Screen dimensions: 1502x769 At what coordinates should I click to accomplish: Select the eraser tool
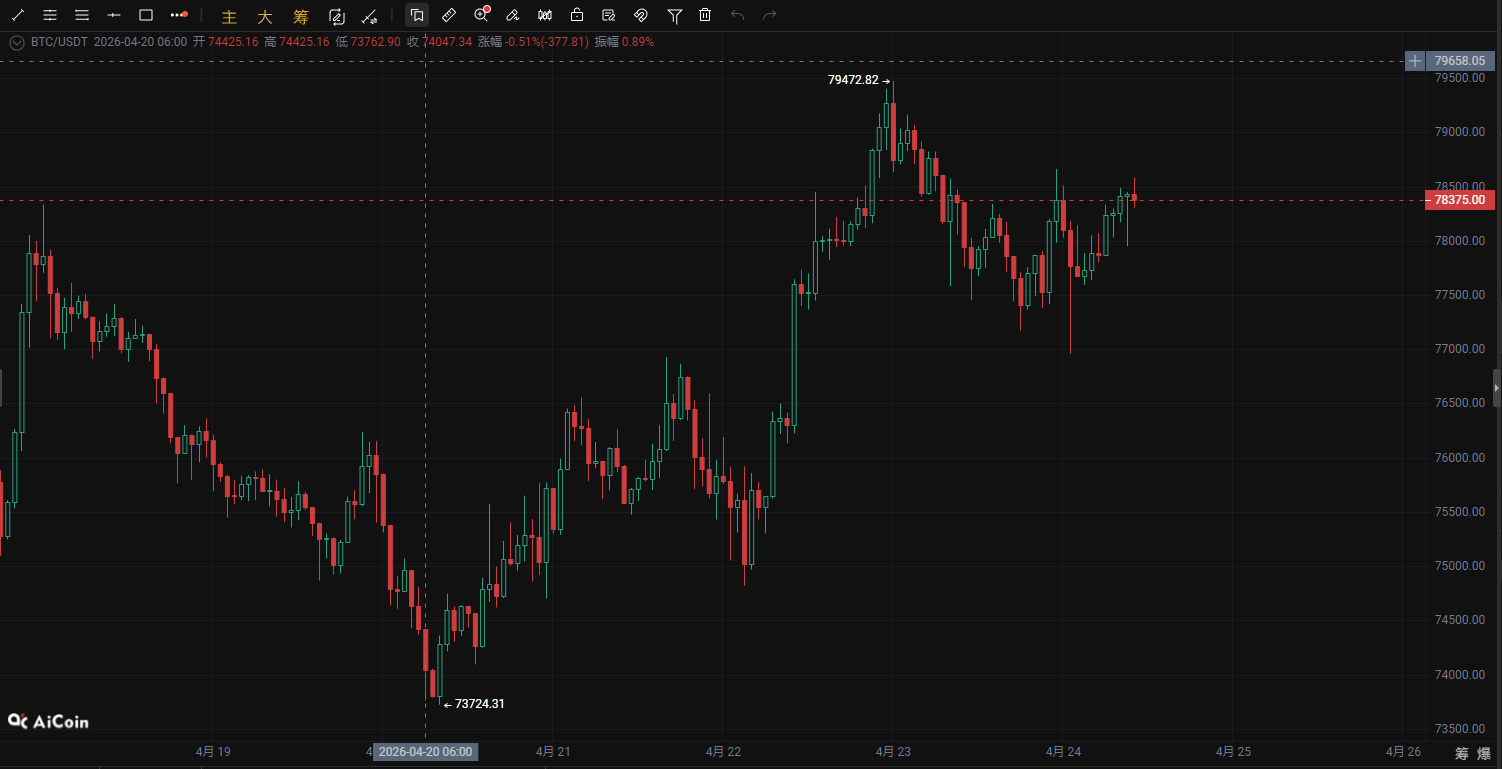513,15
